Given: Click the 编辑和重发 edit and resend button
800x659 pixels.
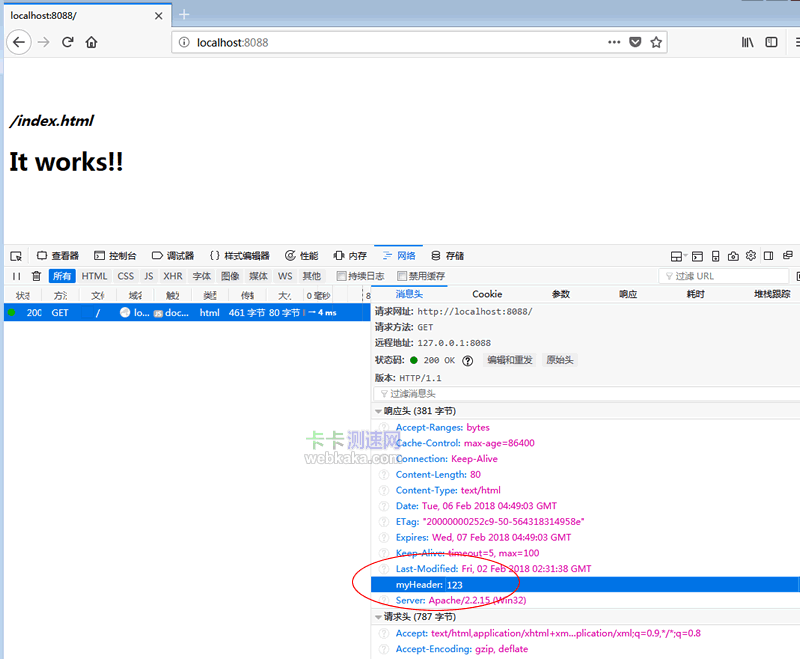Looking at the screenshot, I should click(510, 360).
